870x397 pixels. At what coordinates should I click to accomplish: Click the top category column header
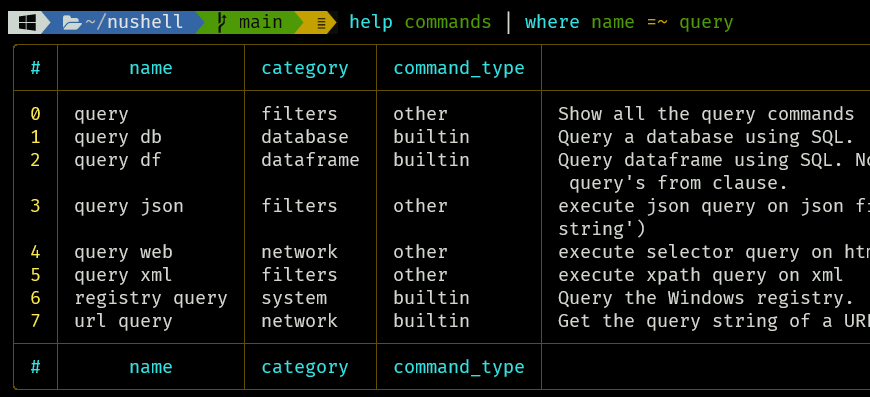[305, 69]
